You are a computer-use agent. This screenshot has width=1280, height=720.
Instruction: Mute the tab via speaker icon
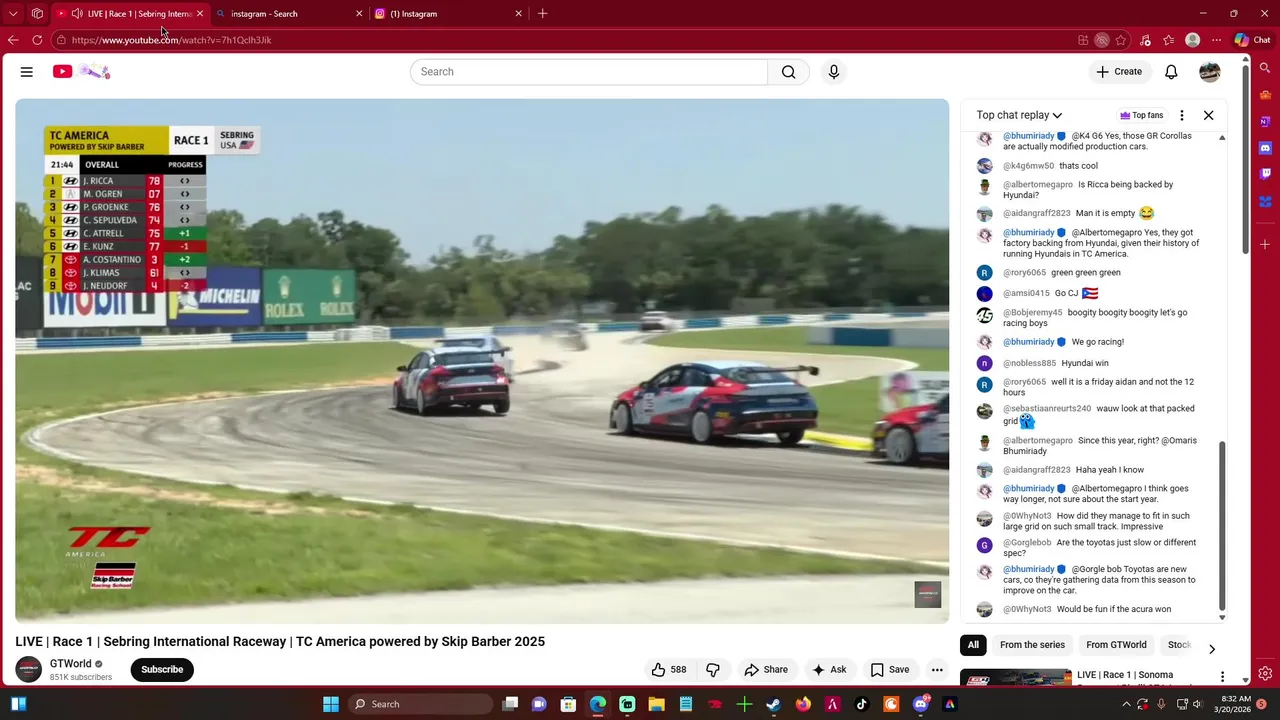(x=77, y=14)
